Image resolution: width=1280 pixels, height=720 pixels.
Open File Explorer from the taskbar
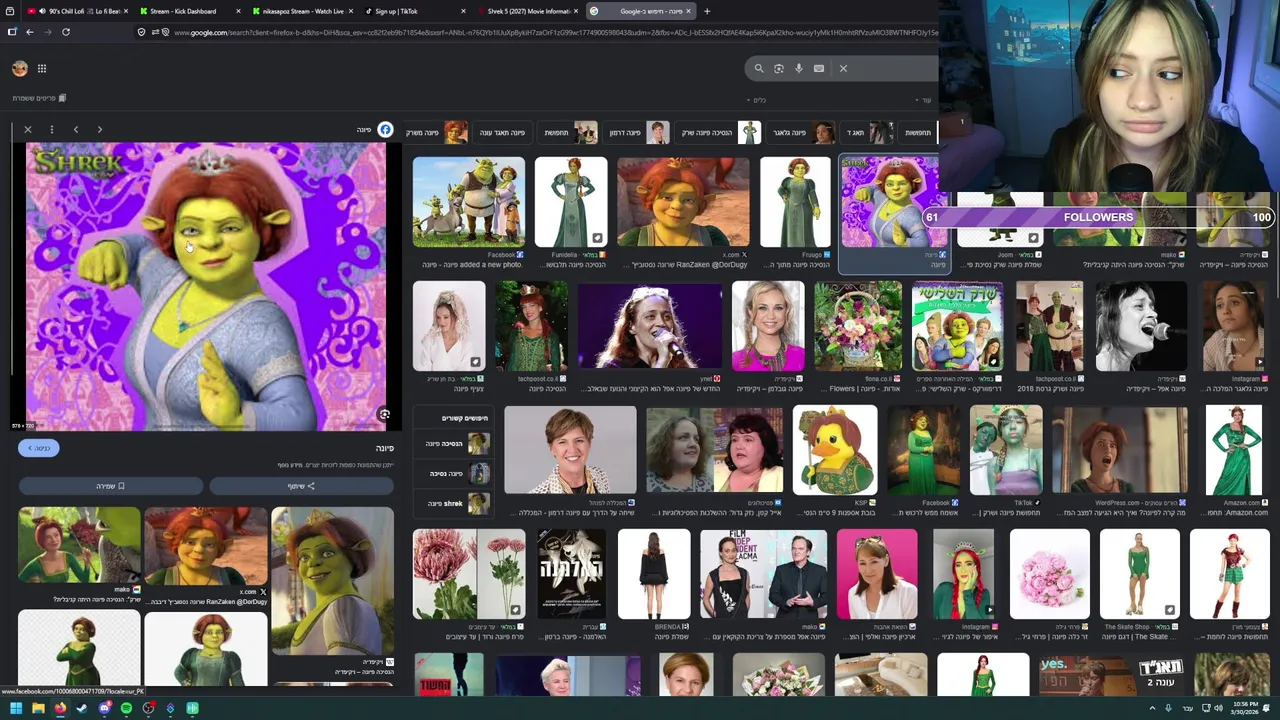(x=38, y=708)
